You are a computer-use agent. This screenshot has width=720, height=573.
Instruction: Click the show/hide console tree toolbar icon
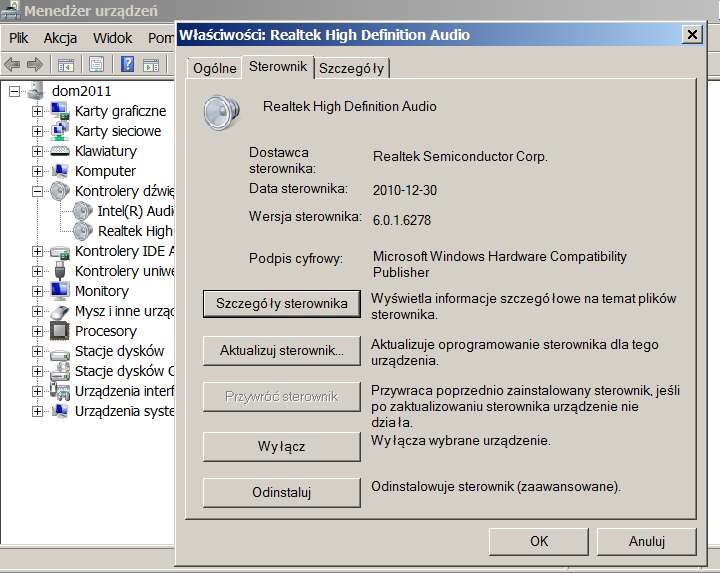66,65
